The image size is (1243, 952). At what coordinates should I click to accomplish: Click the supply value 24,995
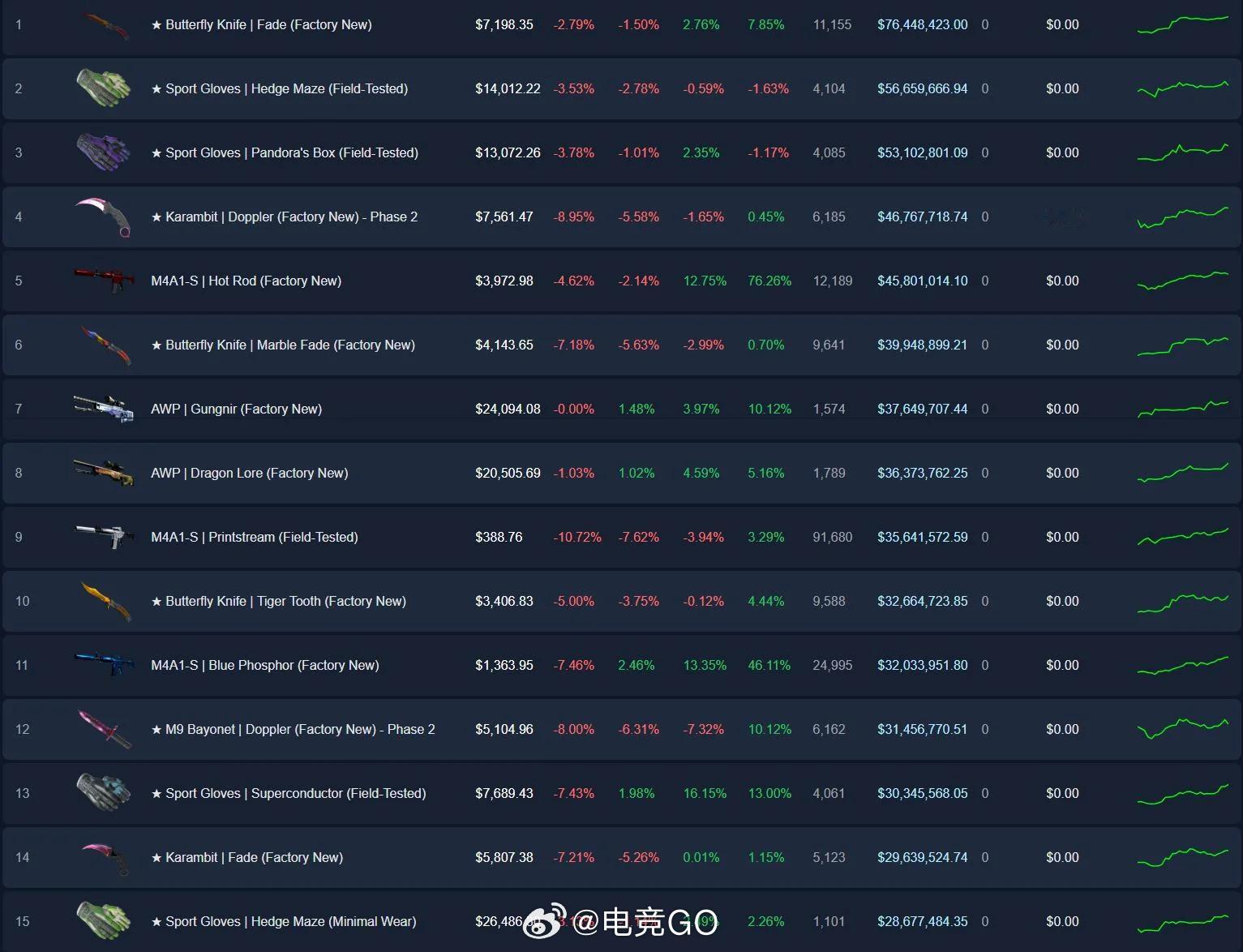pos(833,665)
